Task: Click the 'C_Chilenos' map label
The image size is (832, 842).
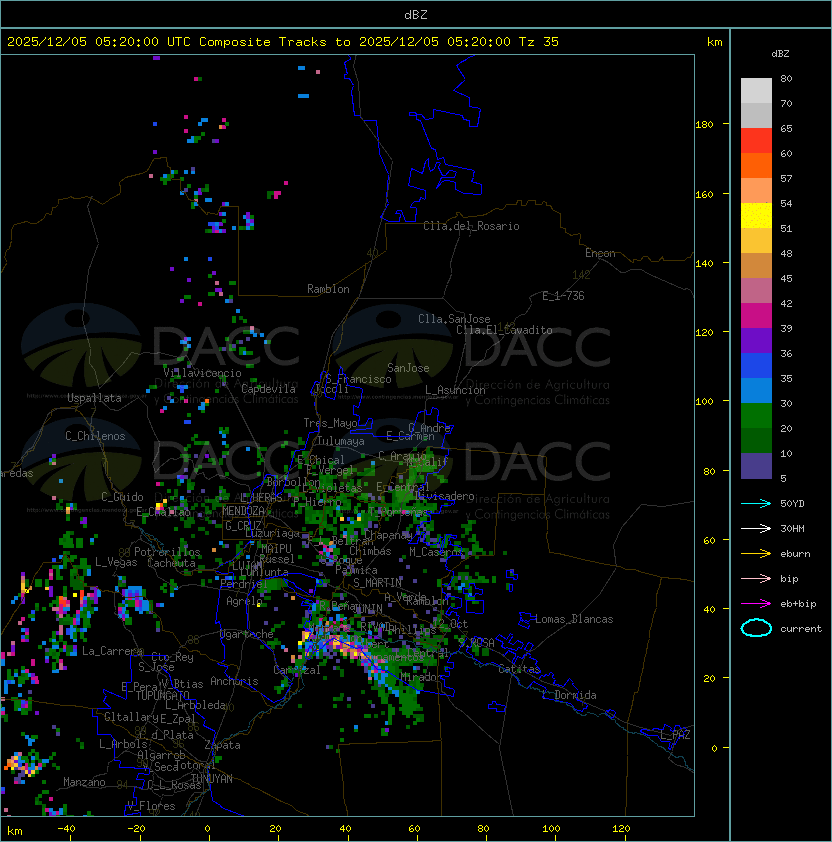Action: (x=95, y=436)
